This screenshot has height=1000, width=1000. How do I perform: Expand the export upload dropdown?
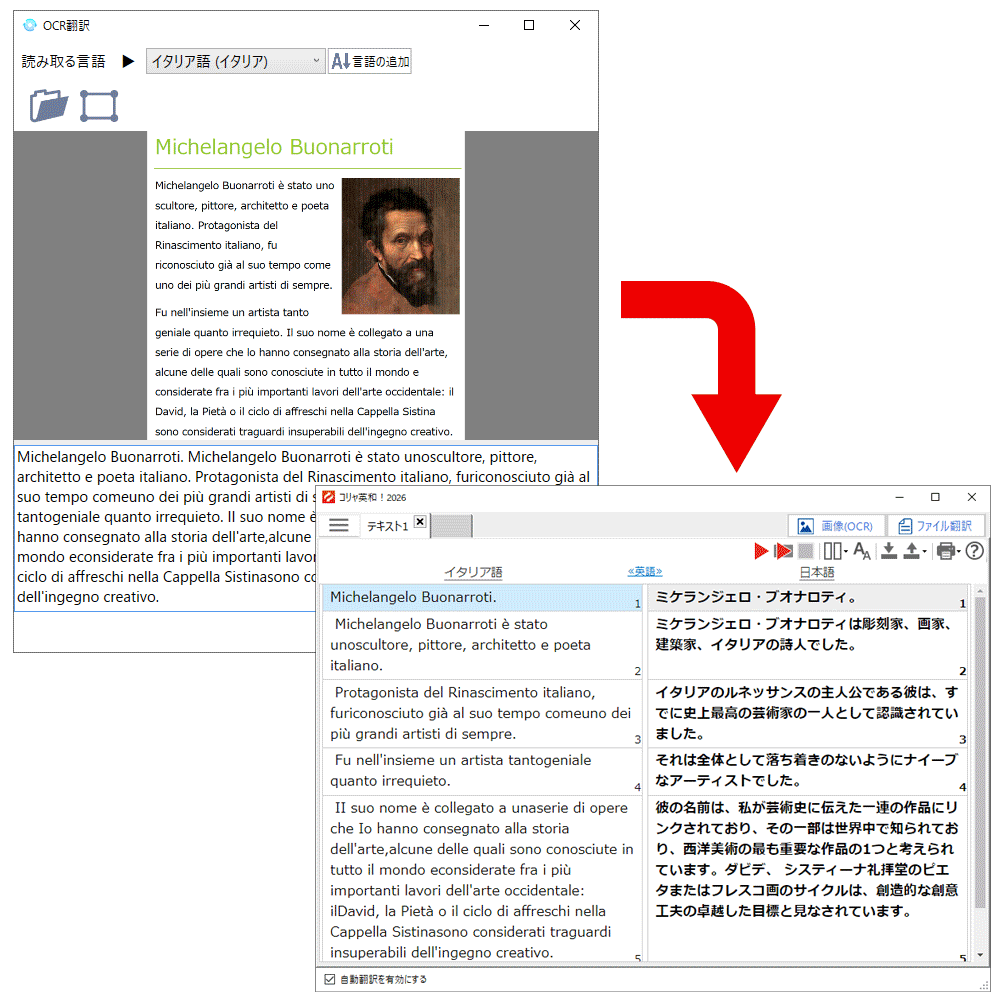pyautogui.click(x=925, y=551)
